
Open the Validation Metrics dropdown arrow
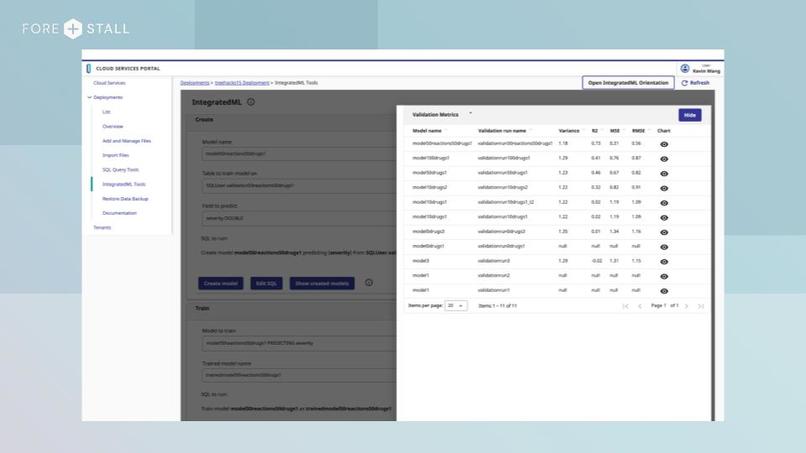tap(470, 114)
